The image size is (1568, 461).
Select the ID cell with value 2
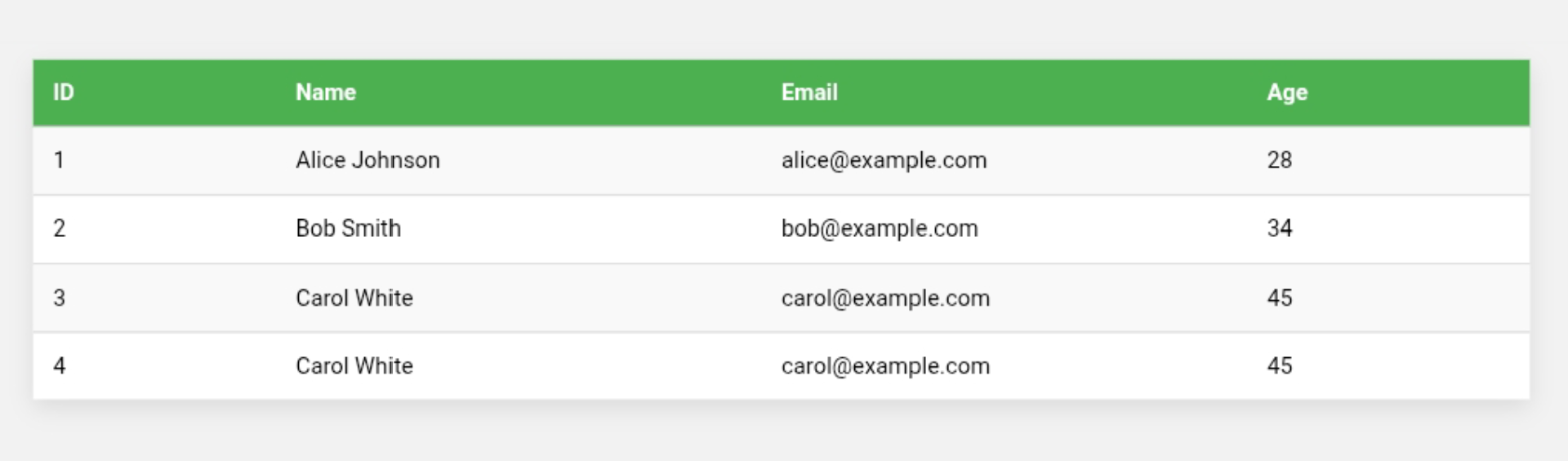point(59,228)
